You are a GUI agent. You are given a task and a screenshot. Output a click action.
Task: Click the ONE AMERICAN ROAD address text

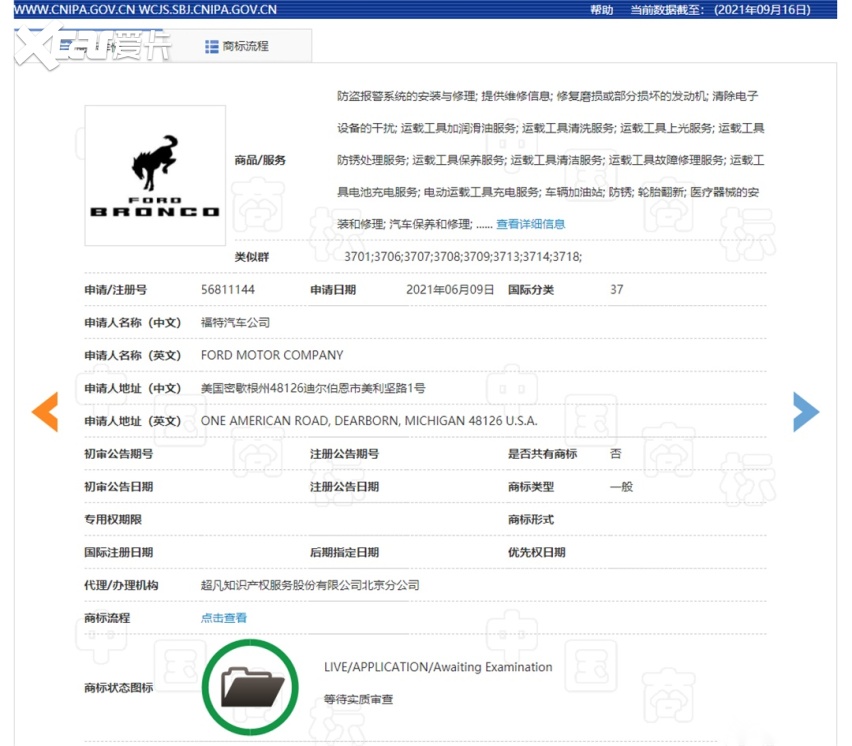(x=368, y=421)
